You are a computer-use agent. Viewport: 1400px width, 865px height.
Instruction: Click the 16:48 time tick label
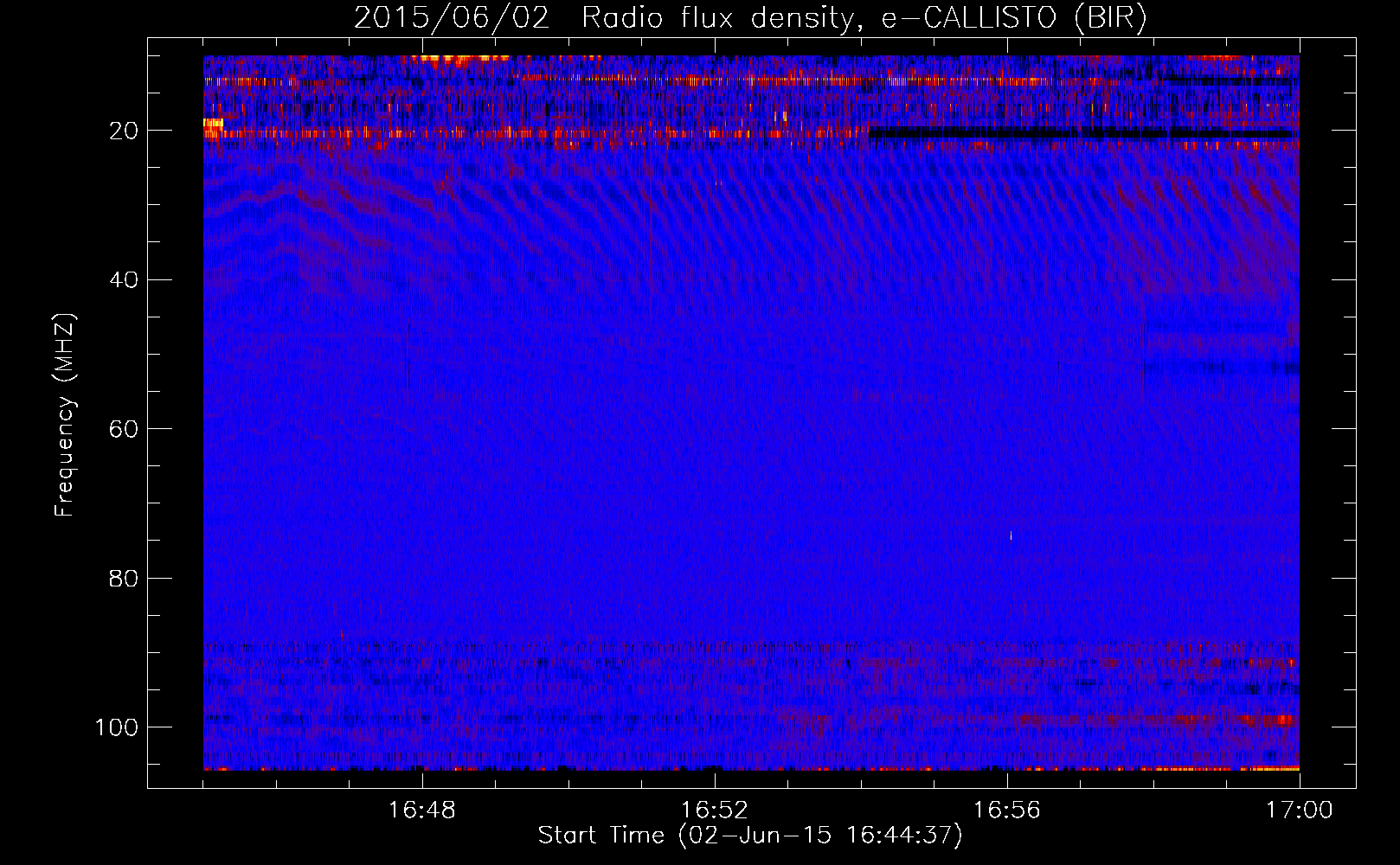(422, 811)
